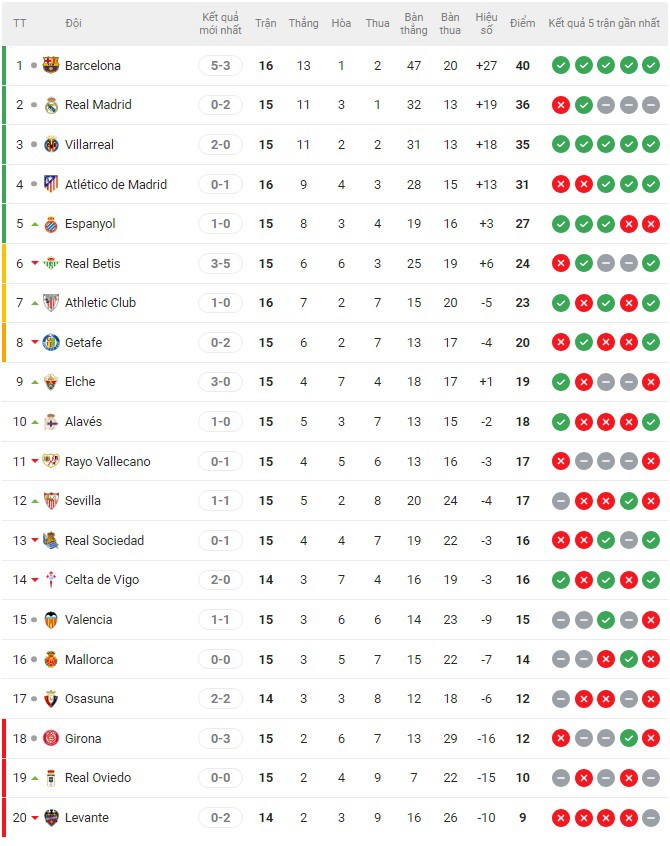Image resolution: width=670 pixels, height=846 pixels.
Task: Click the Sevilla club logo
Action: [x=50, y=501]
